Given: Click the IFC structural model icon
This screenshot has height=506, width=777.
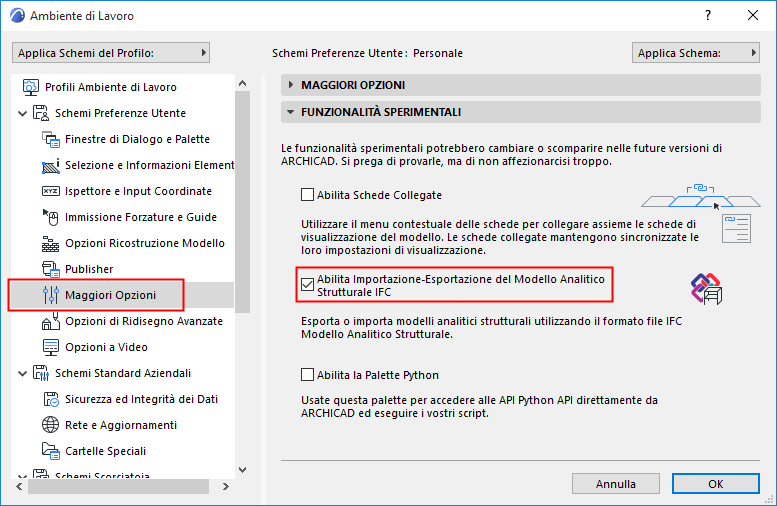Looking at the screenshot, I should coord(707,288).
